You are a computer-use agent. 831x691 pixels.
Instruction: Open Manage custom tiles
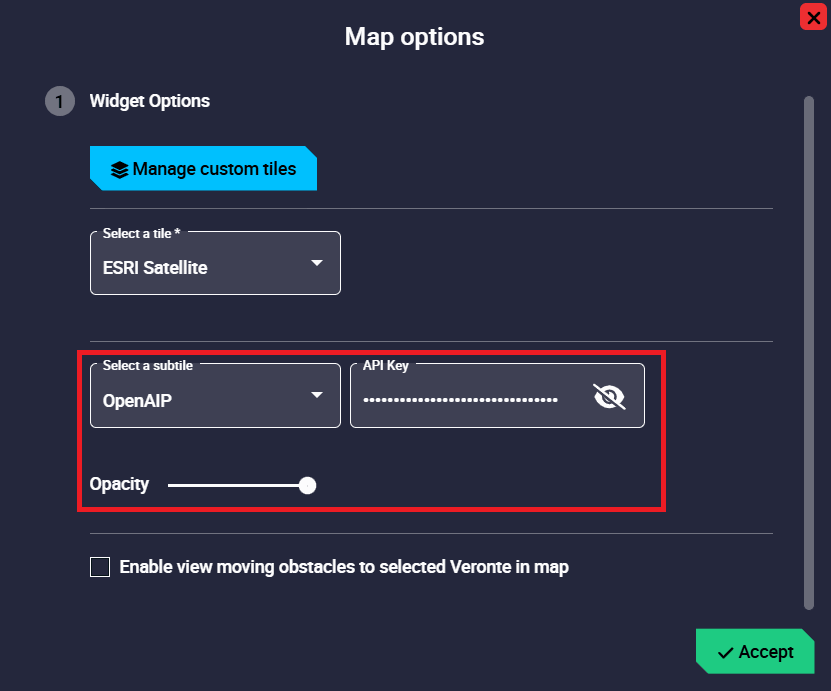pyautogui.click(x=204, y=169)
